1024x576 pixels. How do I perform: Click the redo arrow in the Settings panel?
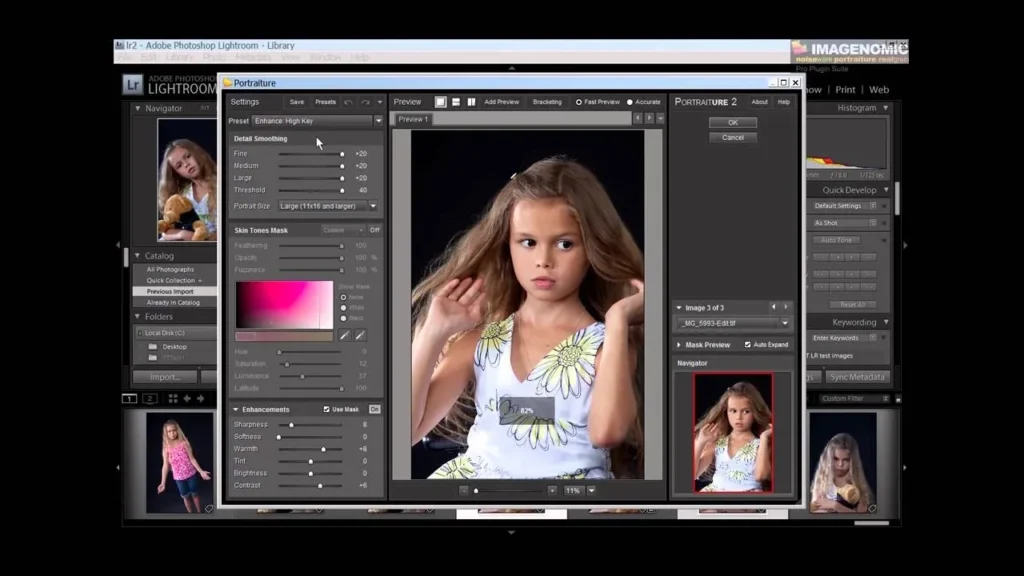[x=363, y=102]
